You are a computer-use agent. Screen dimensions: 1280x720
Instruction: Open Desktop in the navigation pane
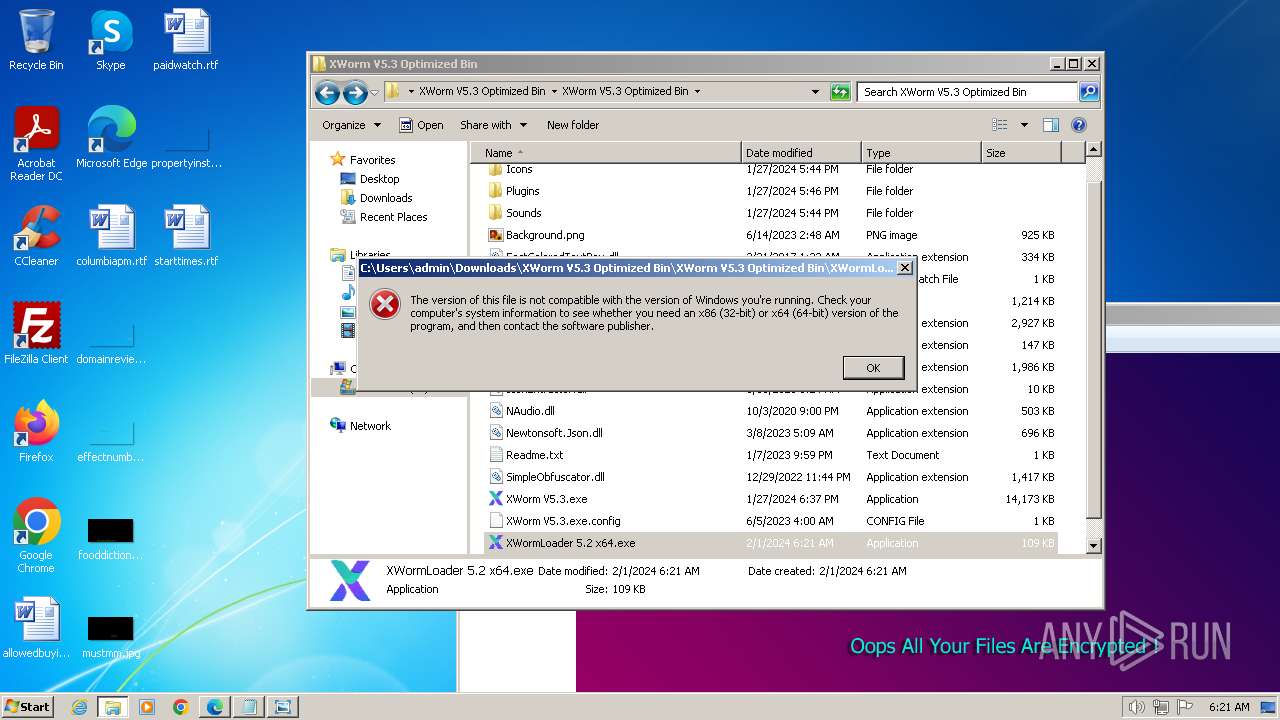(369, 179)
